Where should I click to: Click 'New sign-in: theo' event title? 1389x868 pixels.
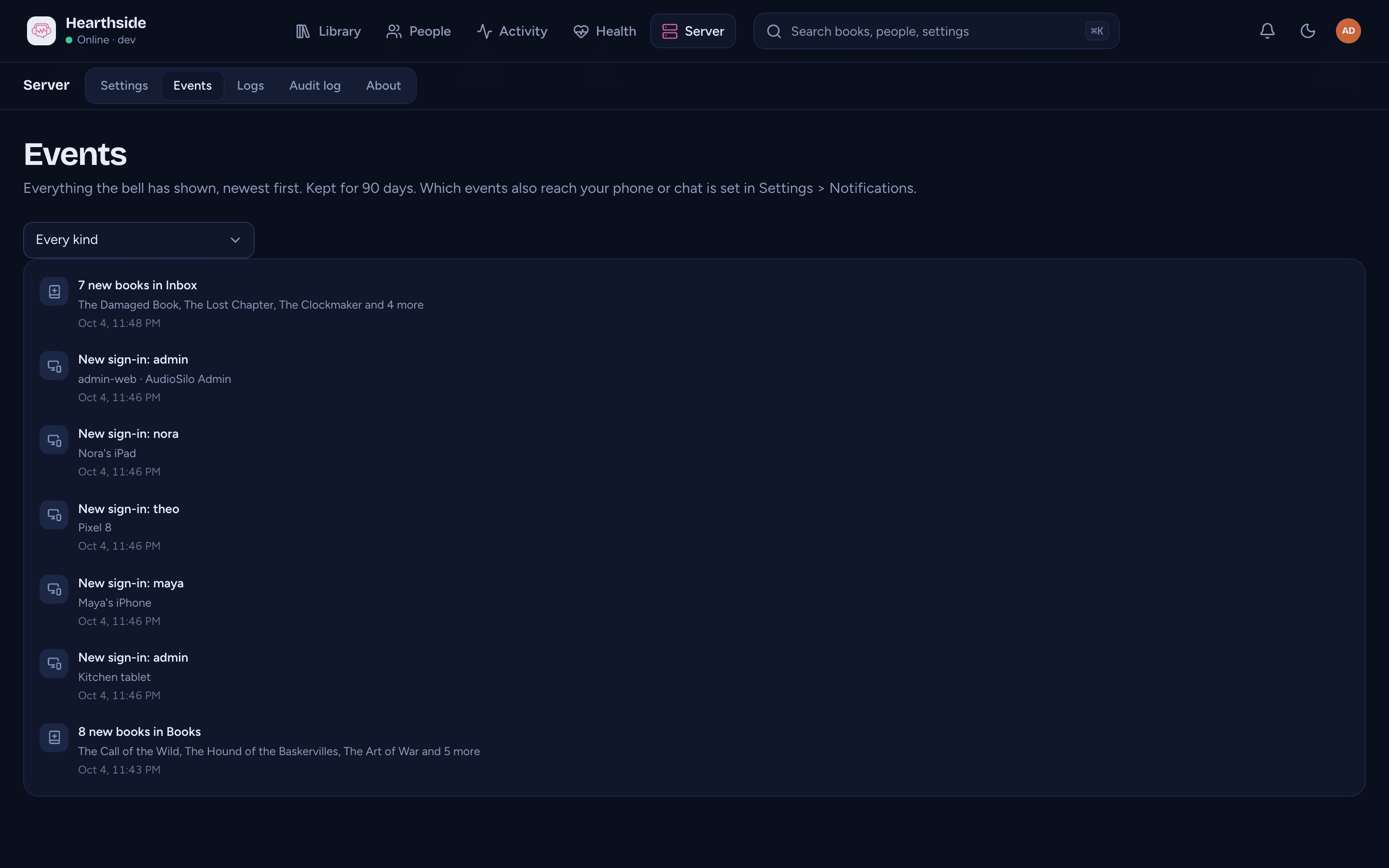coord(129,509)
